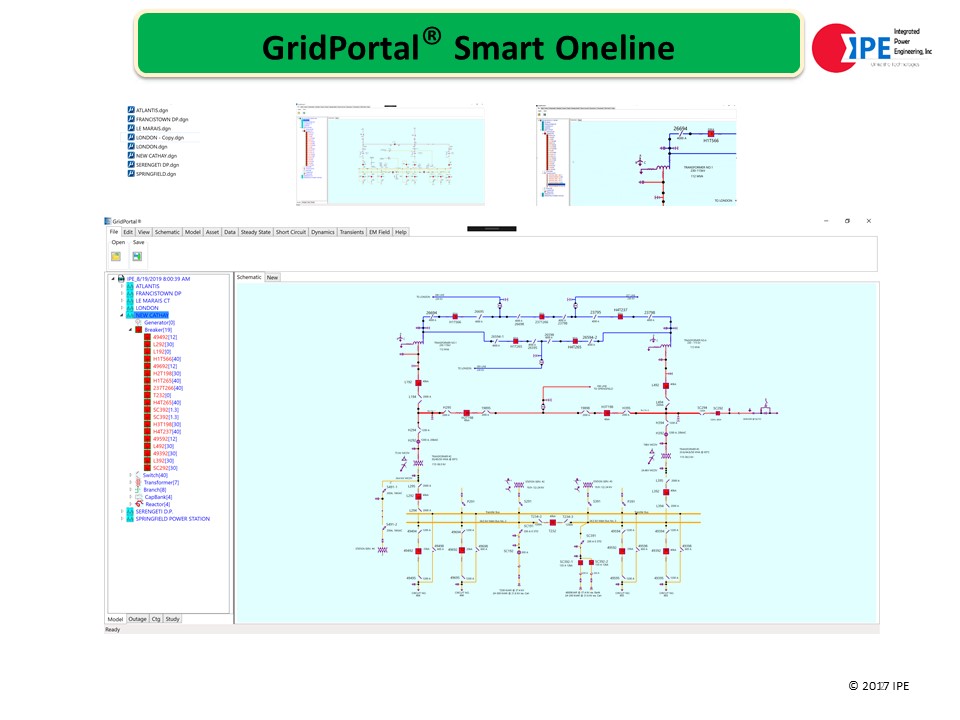
Task: Collapse the Breaker[19] group
Action: (x=130, y=330)
